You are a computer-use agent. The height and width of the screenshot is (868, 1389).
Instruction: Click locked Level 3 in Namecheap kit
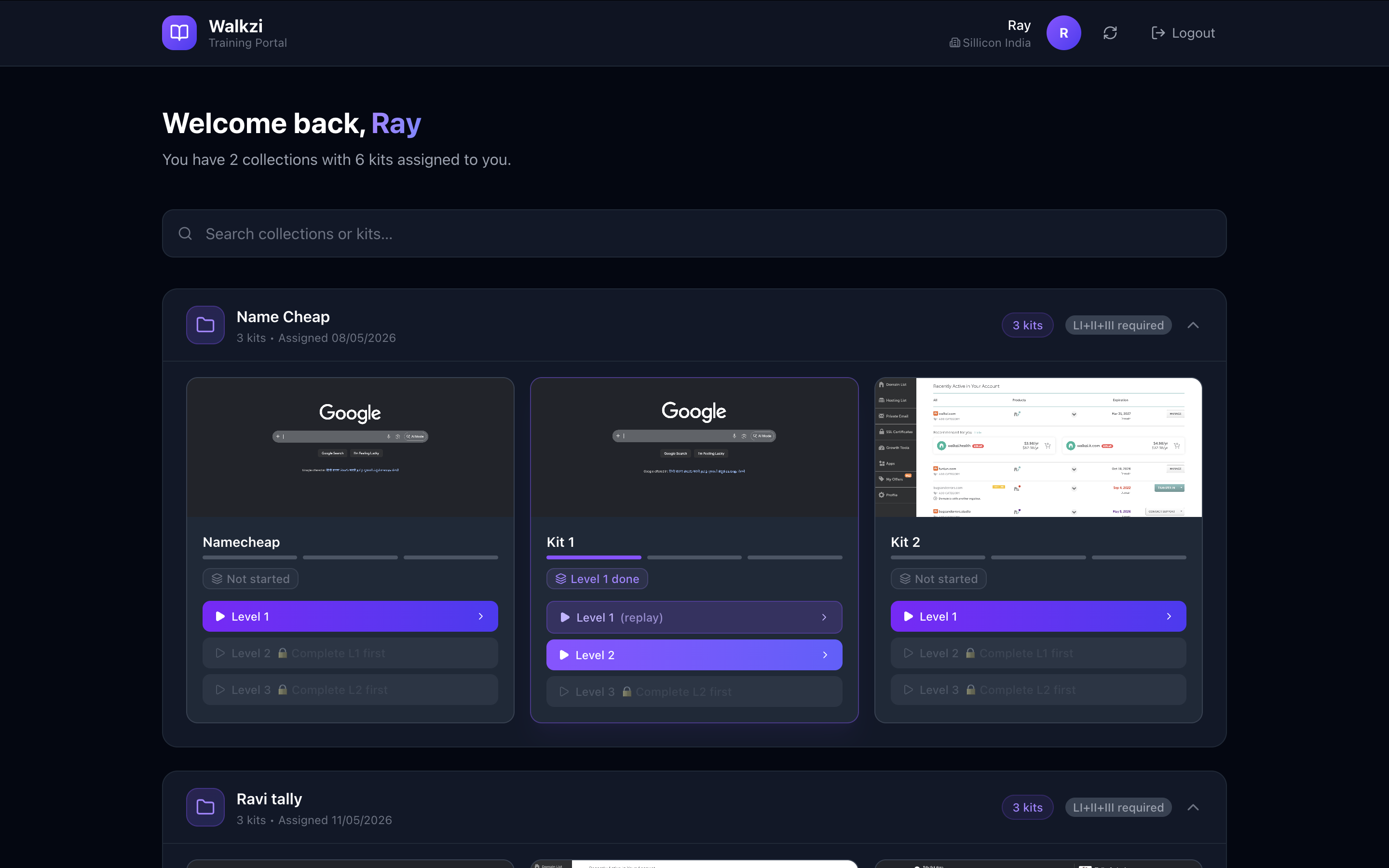[350, 690]
